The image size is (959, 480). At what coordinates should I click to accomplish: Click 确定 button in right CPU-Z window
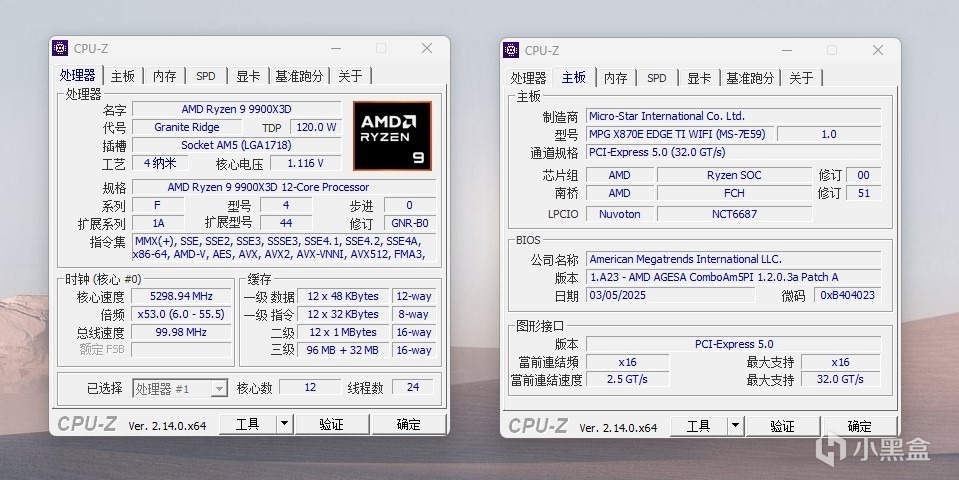click(x=859, y=426)
